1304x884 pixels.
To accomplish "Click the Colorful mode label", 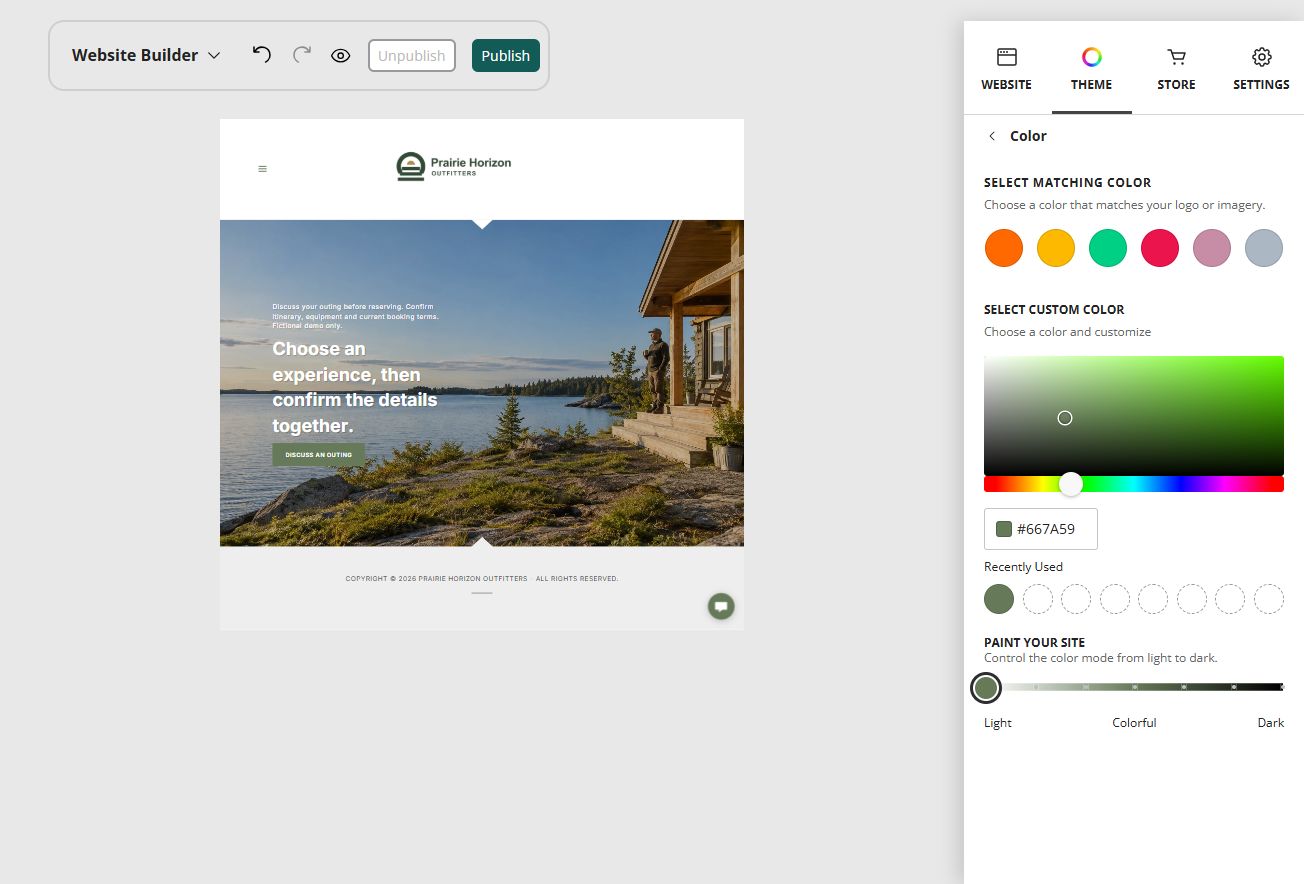I will click(x=1134, y=723).
